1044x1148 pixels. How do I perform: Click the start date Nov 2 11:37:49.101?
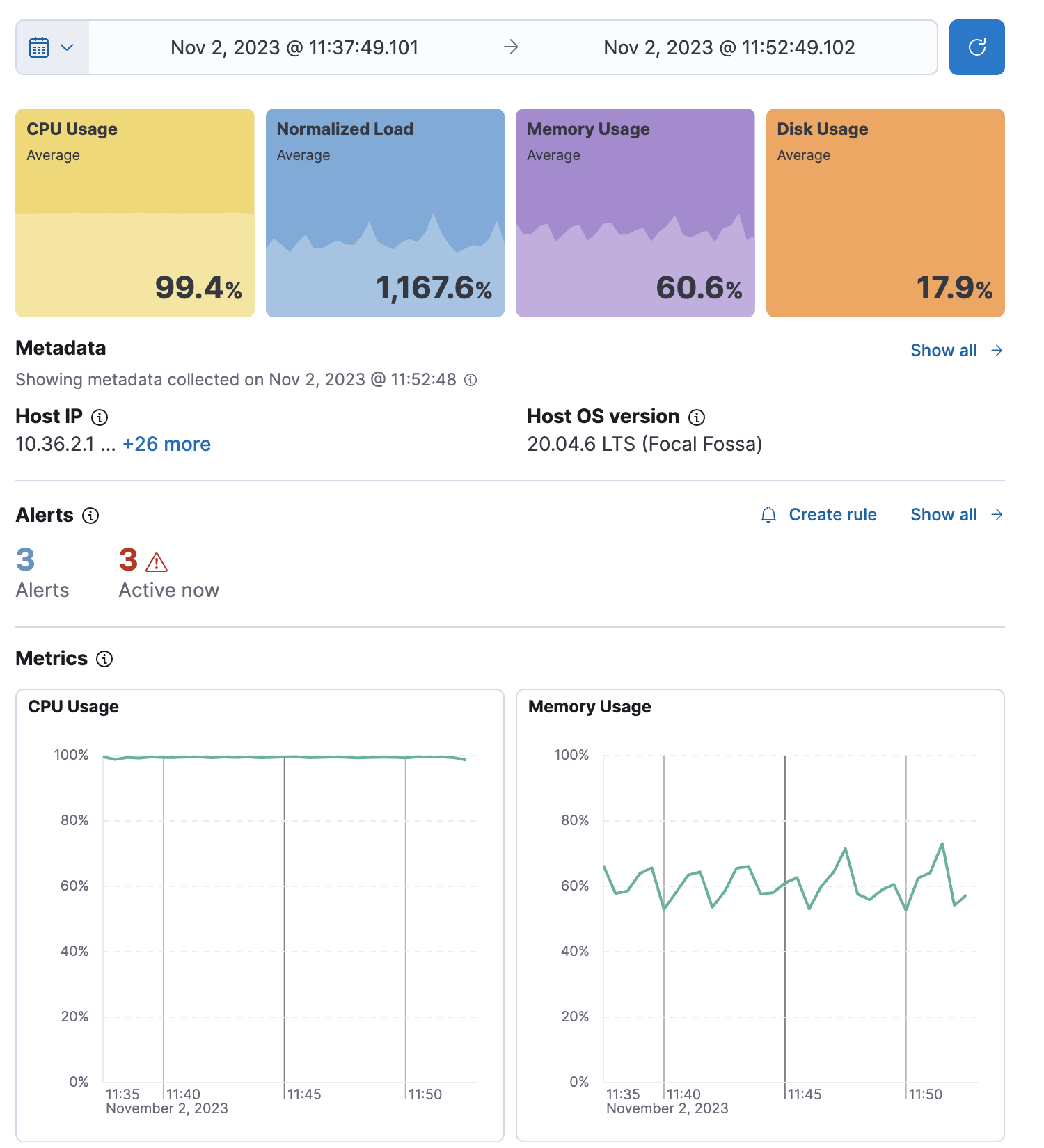(x=294, y=47)
